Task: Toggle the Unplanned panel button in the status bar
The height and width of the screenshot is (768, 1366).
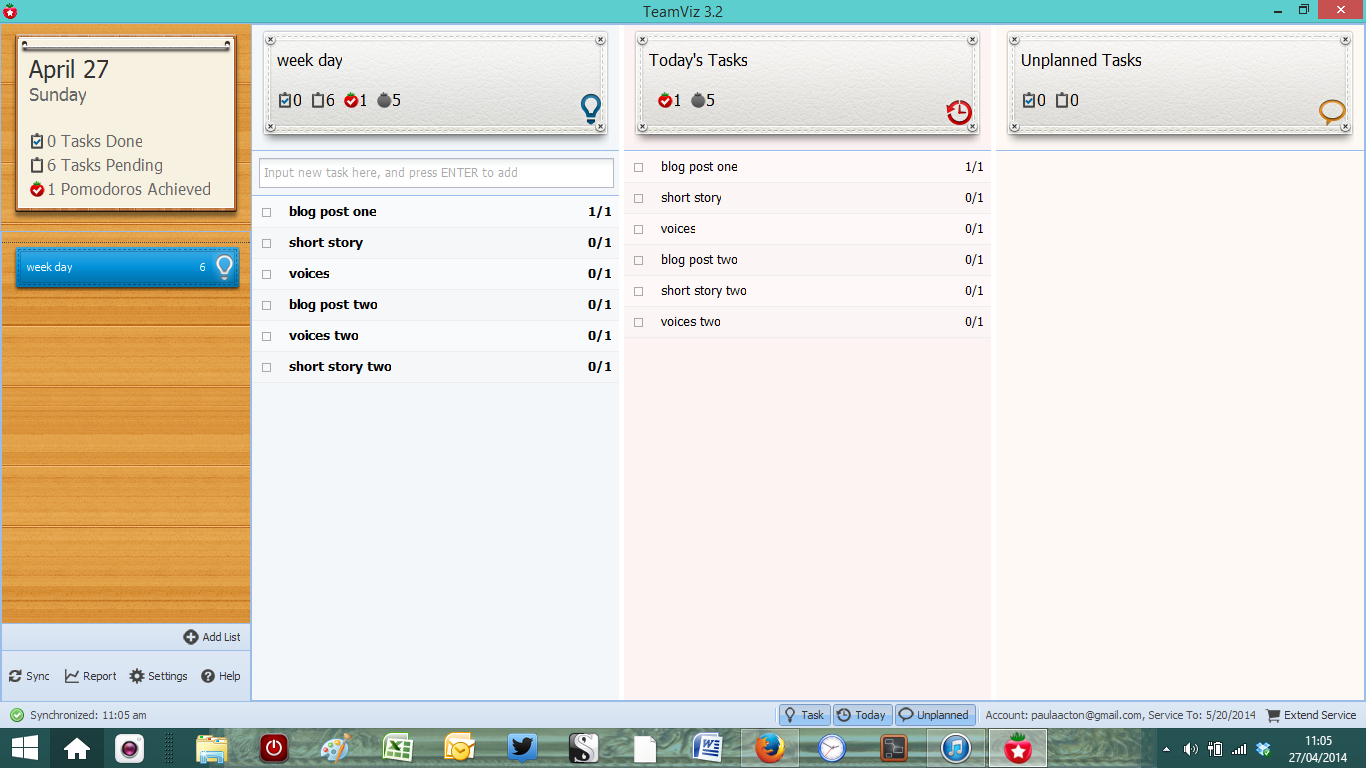Action: 935,715
